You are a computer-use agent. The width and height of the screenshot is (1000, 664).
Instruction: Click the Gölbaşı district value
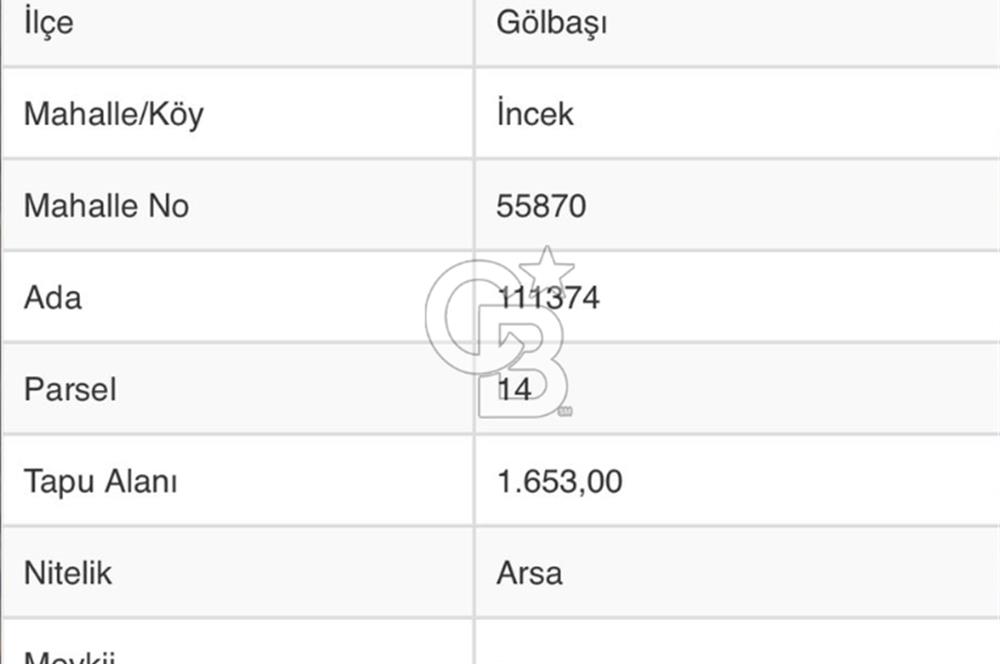(x=551, y=22)
